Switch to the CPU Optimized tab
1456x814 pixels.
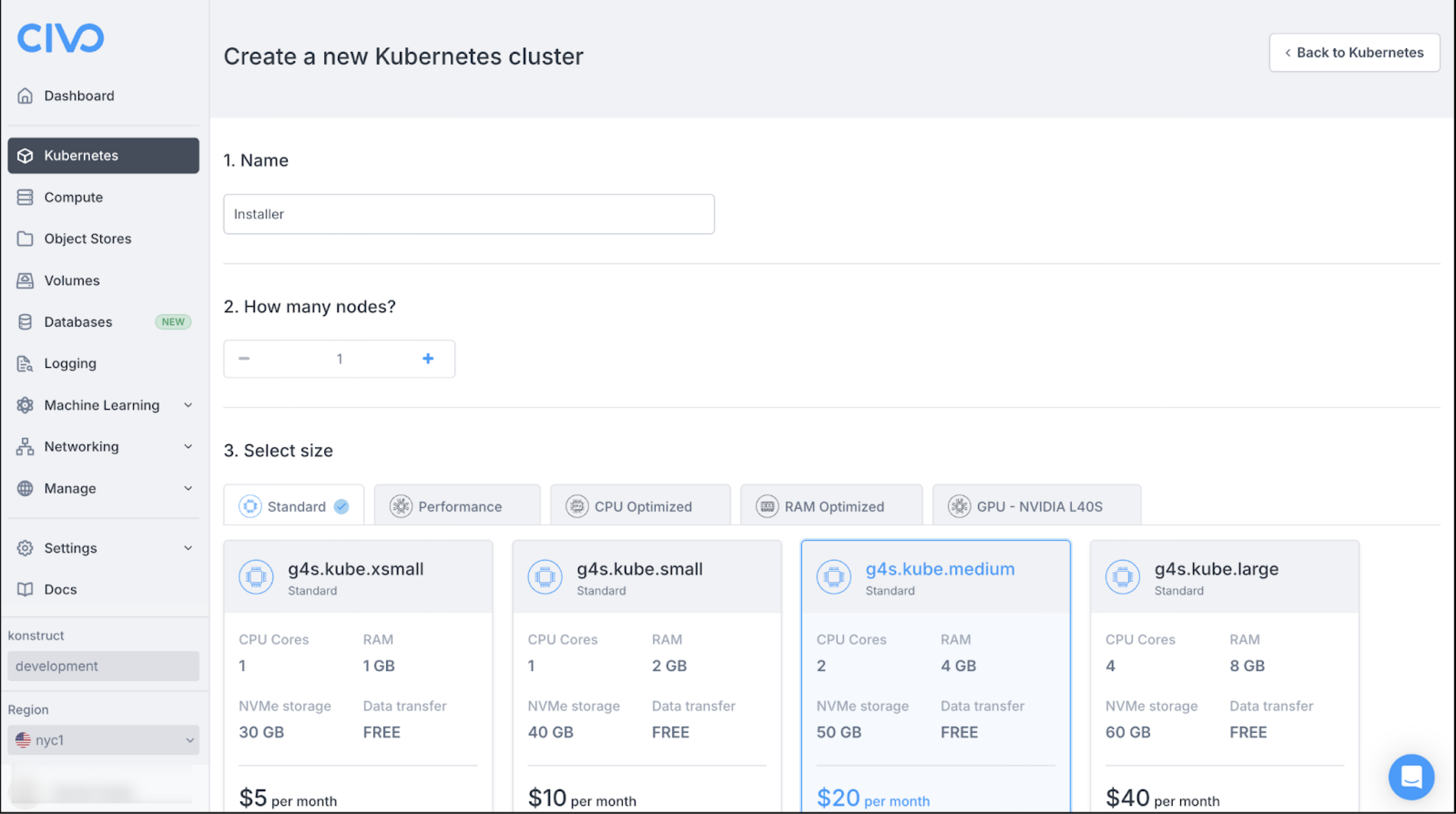(640, 505)
